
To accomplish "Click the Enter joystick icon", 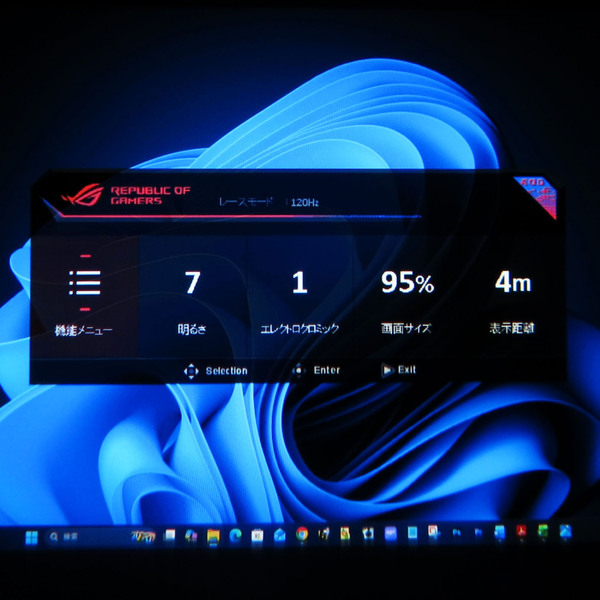I will click(298, 370).
